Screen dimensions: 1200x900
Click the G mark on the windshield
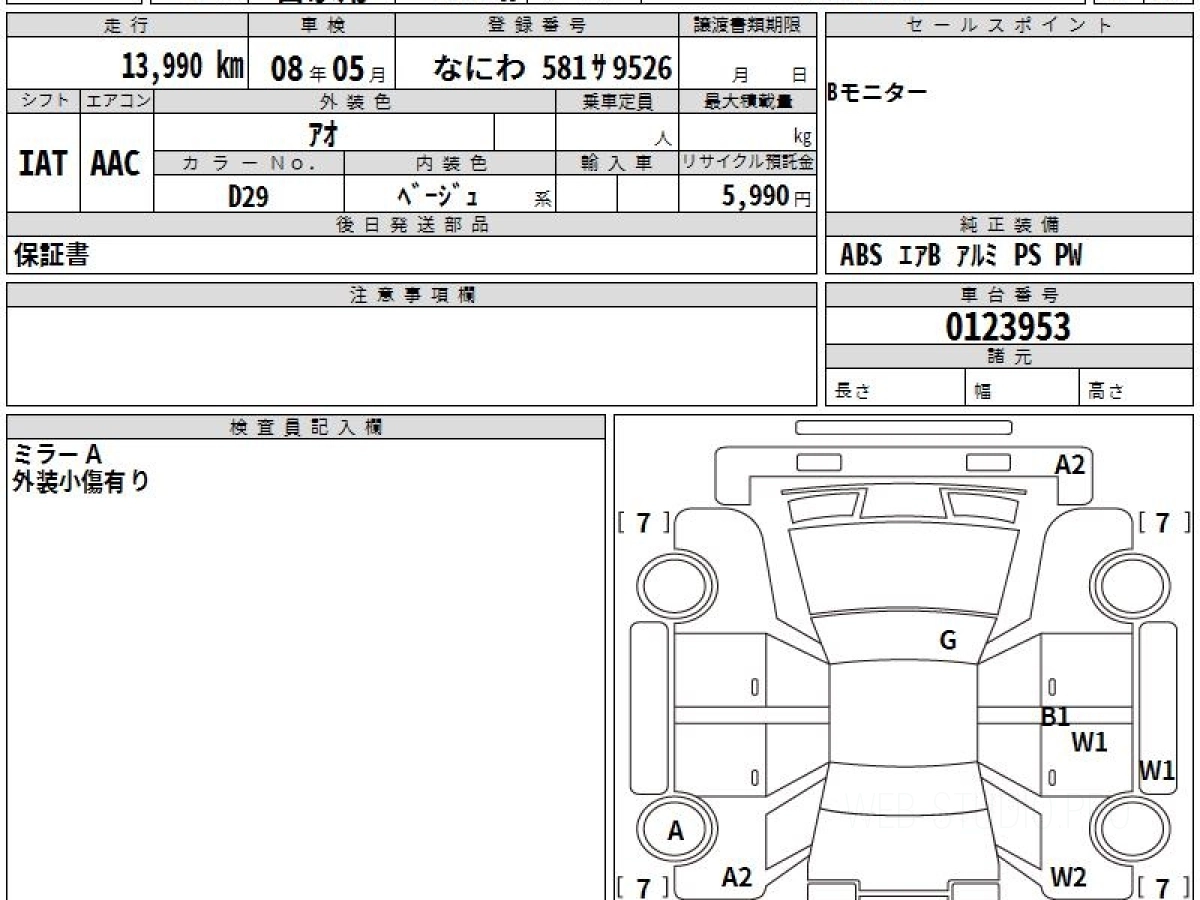pyautogui.click(x=948, y=642)
